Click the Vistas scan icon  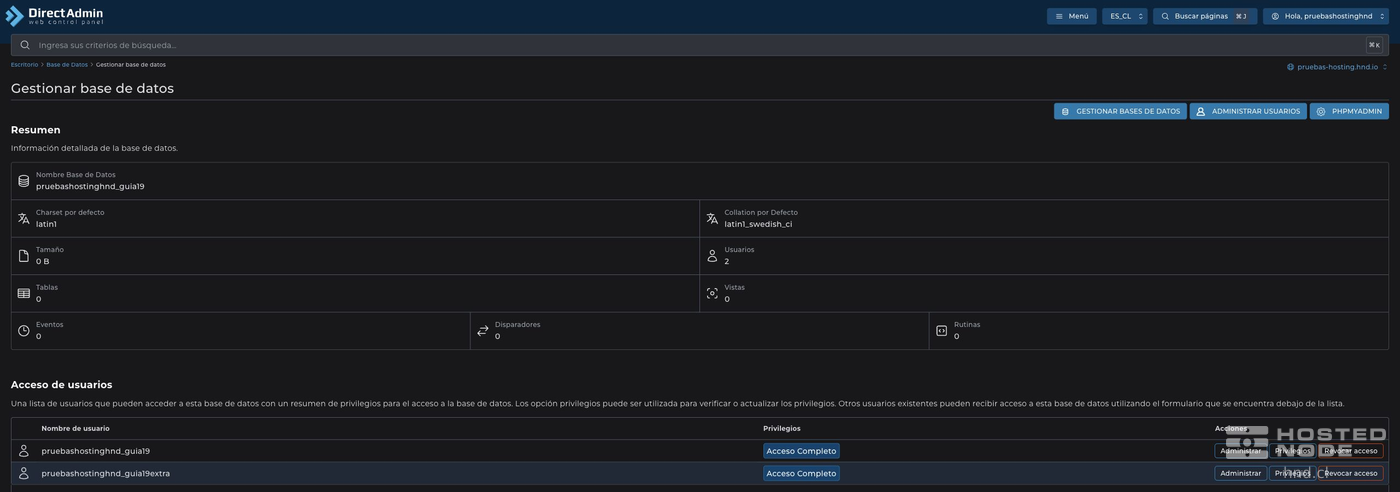click(x=712, y=293)
